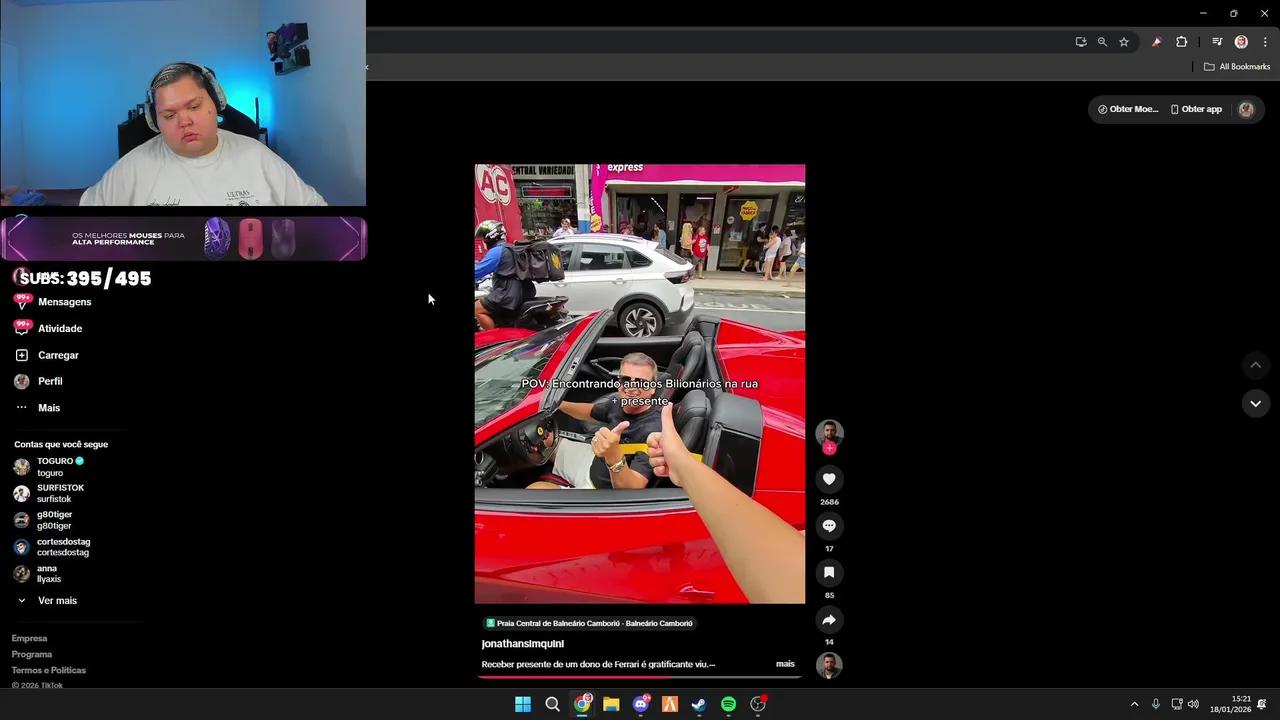
Task: Expand the caption by clicking mais
Action: 785,663
